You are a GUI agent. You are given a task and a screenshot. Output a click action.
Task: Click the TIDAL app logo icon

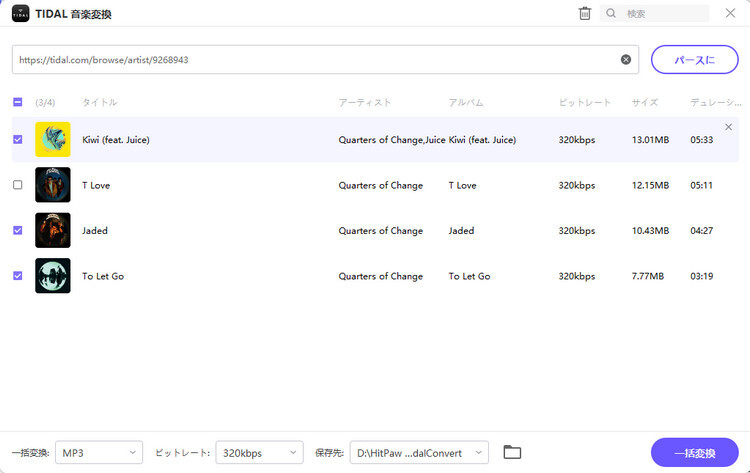click(21, 13)
